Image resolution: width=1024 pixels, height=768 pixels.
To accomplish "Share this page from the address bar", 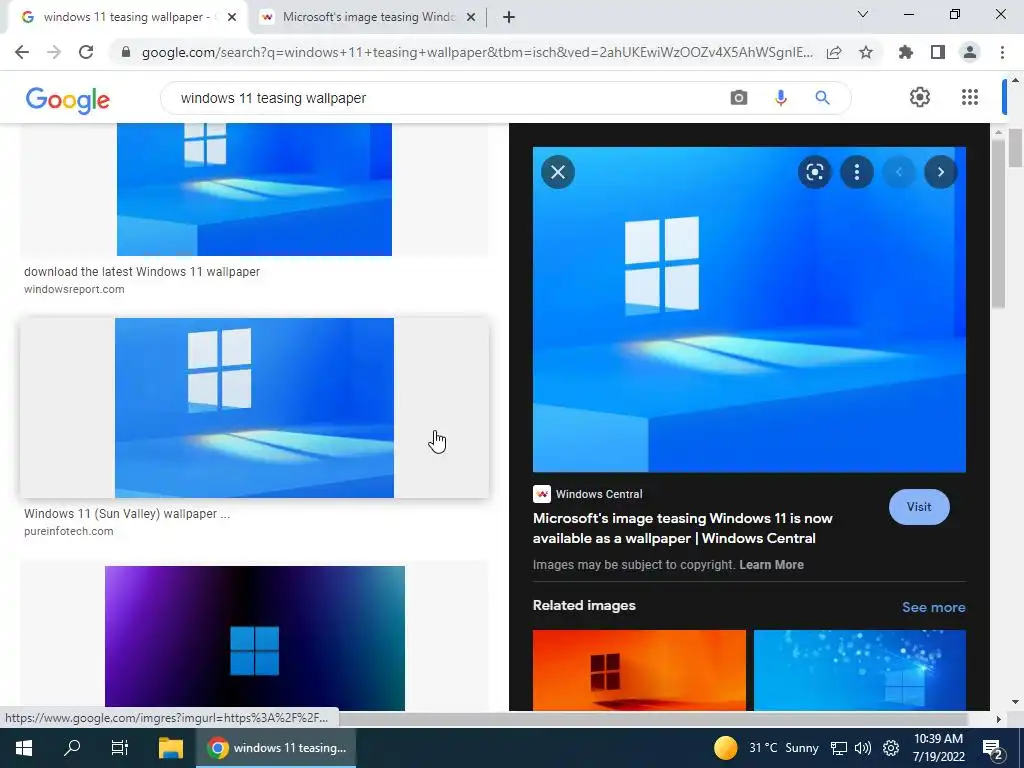I will tap(834, 52).
